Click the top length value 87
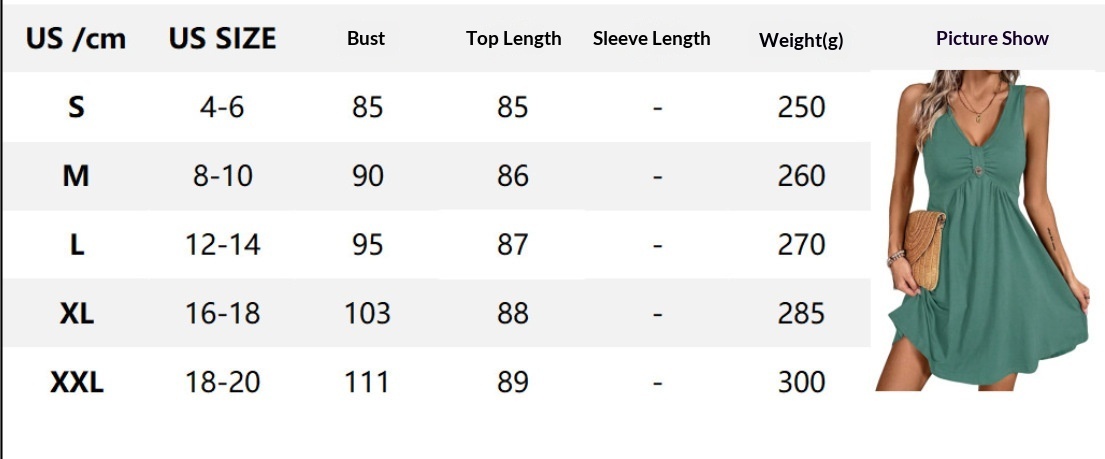This screenshot has width=1105, height=459. [x=512, y=245]
